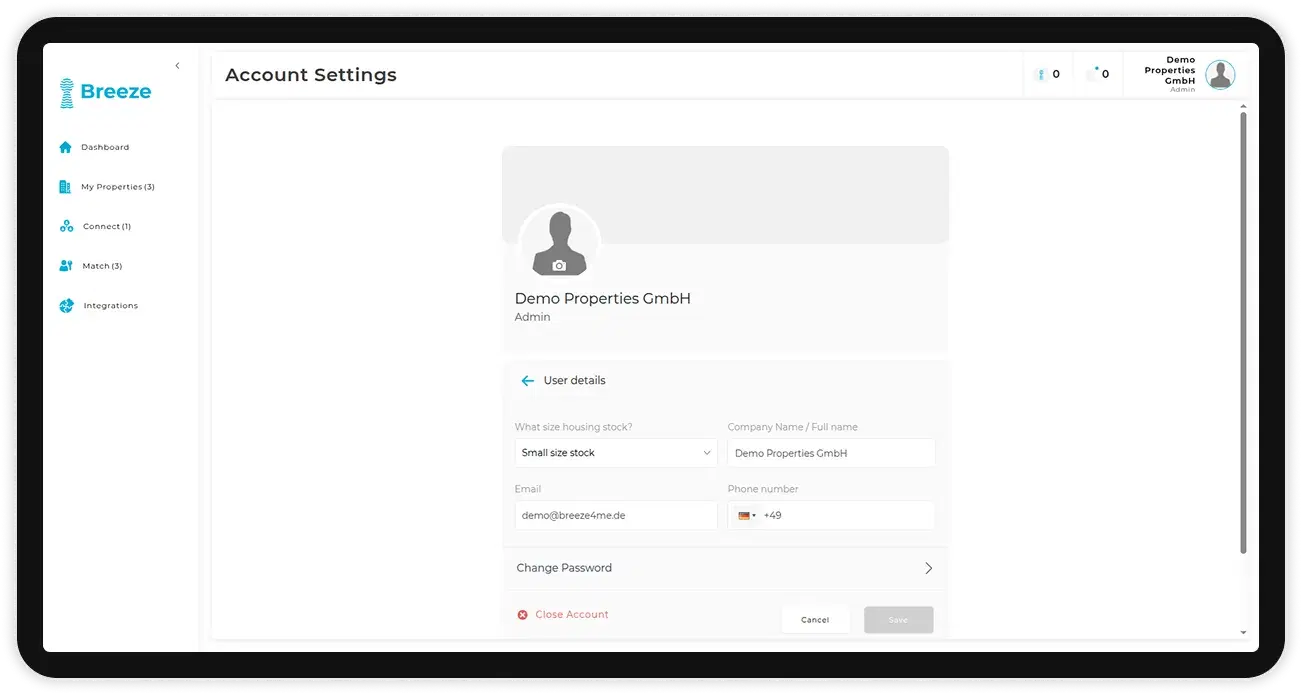Viewport: 1302px width, 695px height.
Task: Open the user avatar in top header
Action: [1219, 75]
